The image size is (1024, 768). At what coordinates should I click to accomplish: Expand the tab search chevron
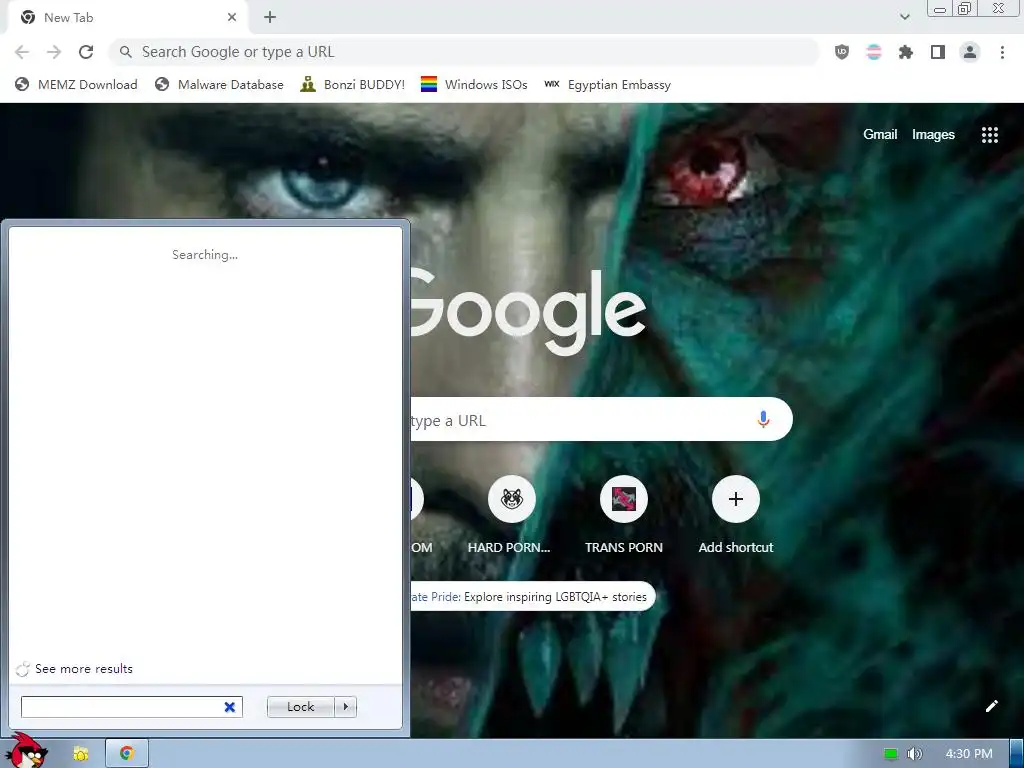(x=905, y=17)
